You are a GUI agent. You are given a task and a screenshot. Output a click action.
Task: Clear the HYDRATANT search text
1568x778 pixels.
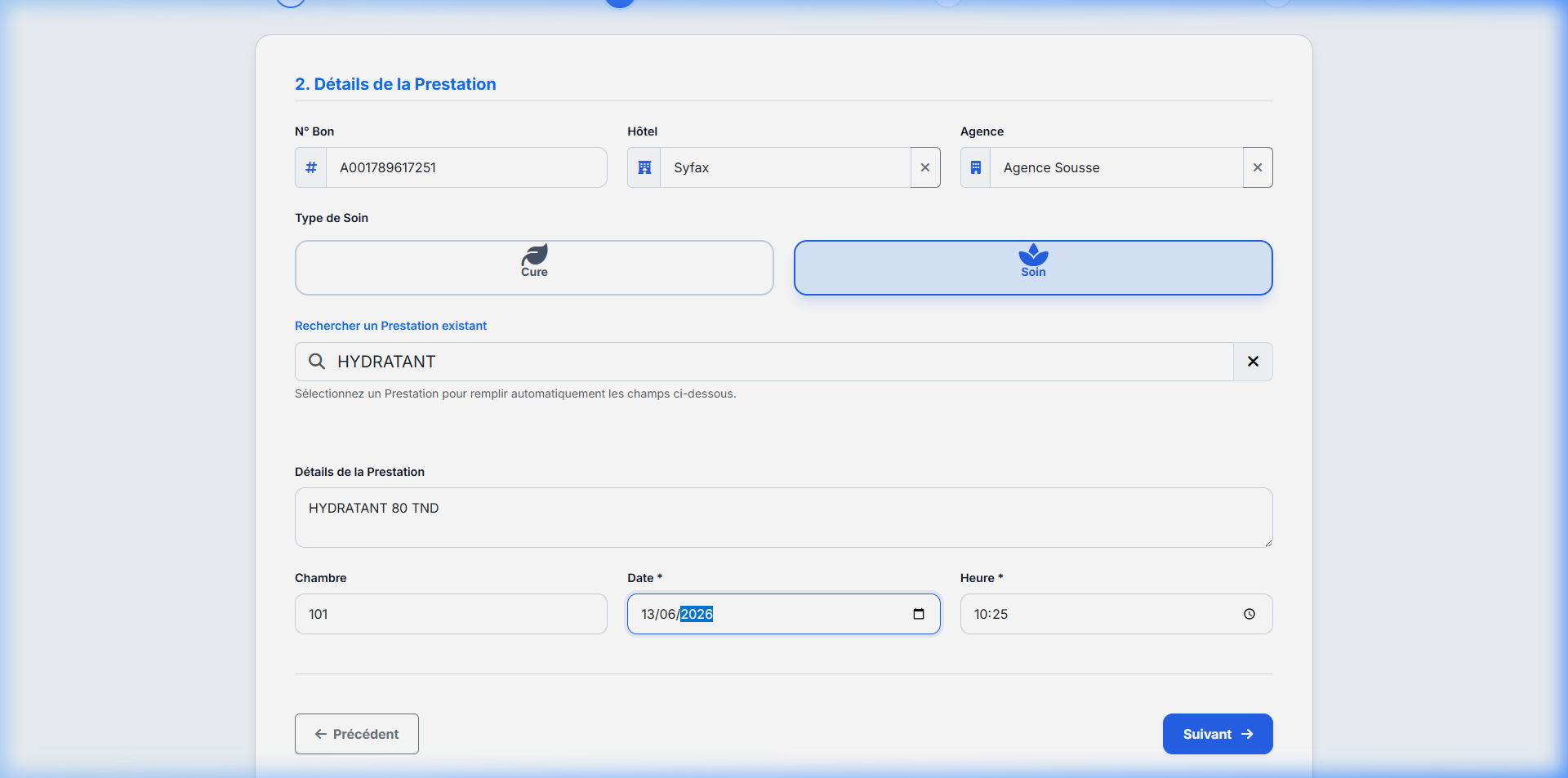[1253, 362]
